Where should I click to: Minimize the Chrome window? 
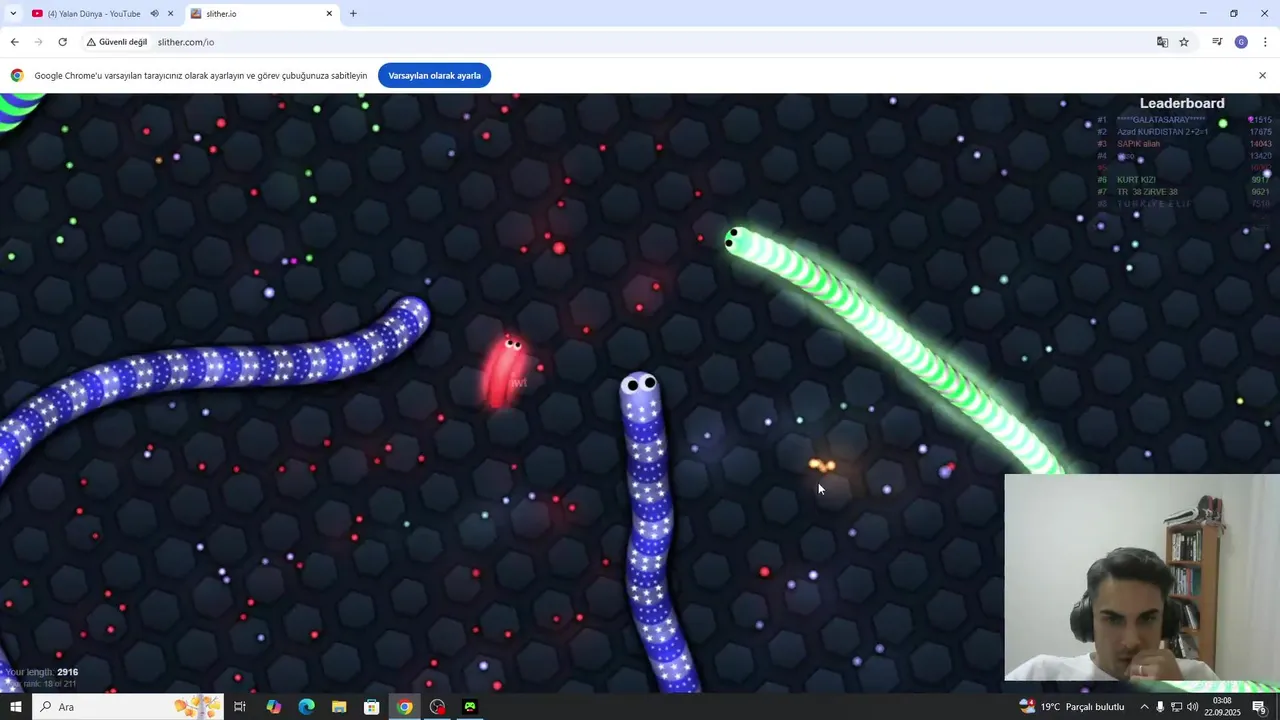[1203, 13]
